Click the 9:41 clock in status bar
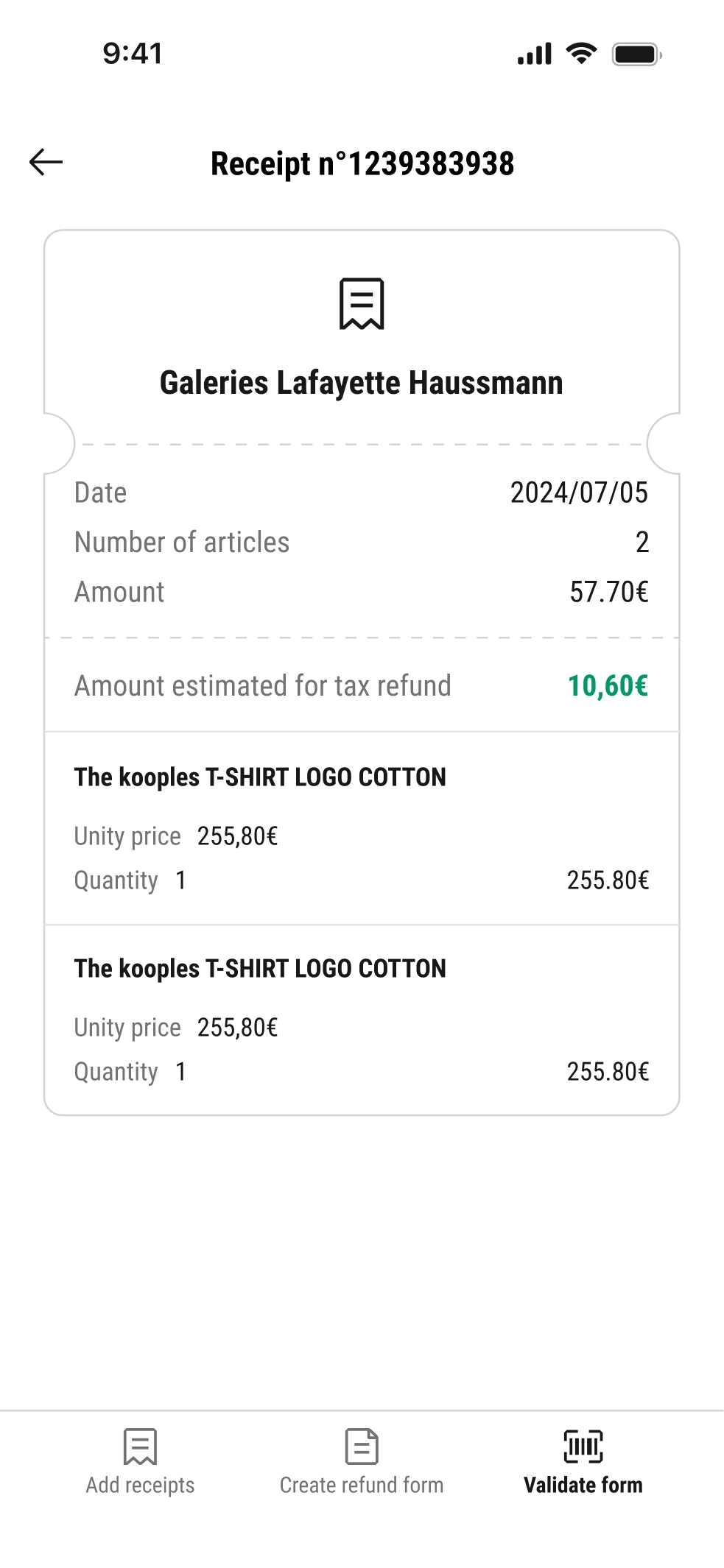Image resolution: width=724 pixels, height=1568 pixels. tap(133, 54)
